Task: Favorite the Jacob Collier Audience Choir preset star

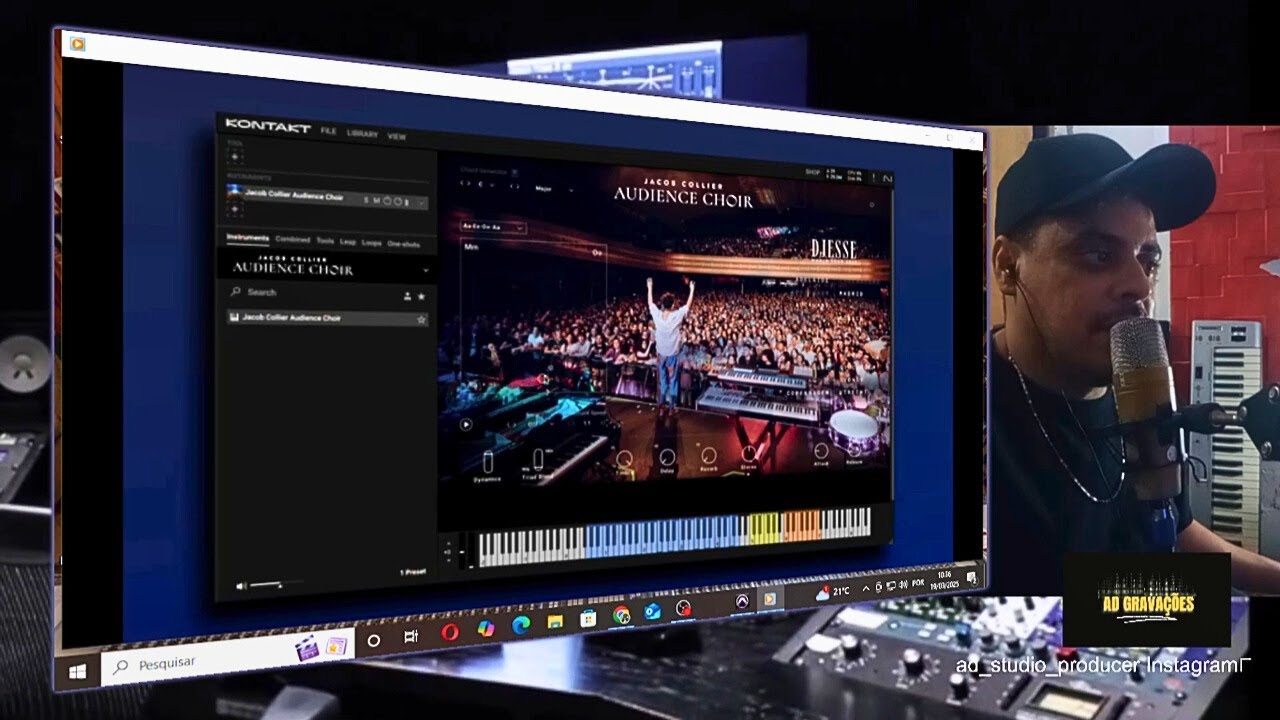Action: 421,320
